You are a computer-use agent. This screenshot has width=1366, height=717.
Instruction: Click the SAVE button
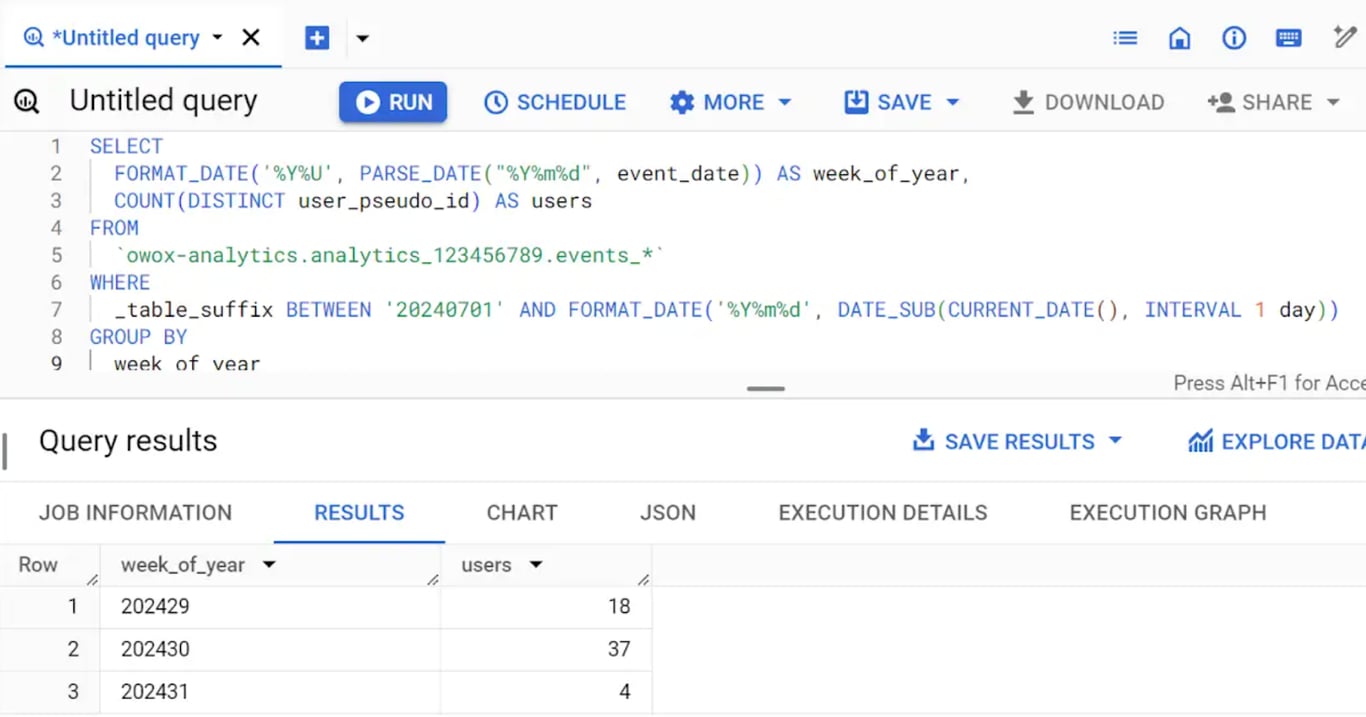[888, 102]
